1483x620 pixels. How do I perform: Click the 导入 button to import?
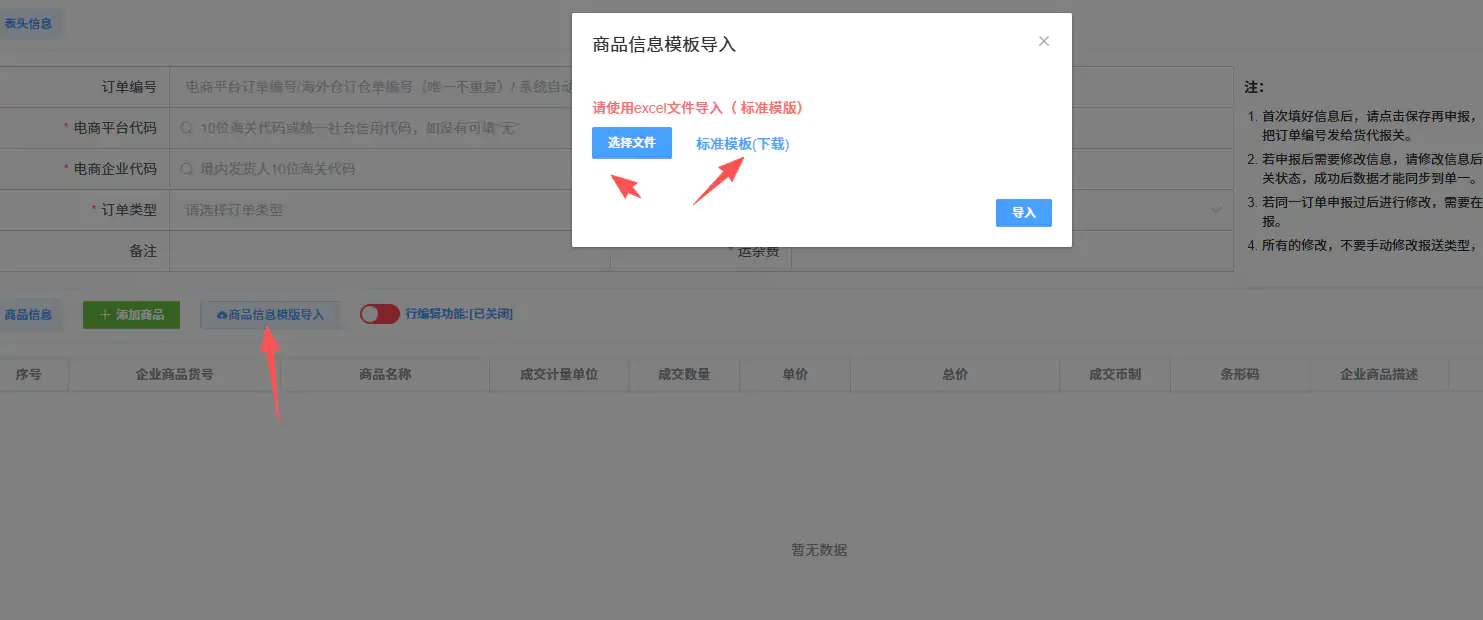pos(1023,212)
